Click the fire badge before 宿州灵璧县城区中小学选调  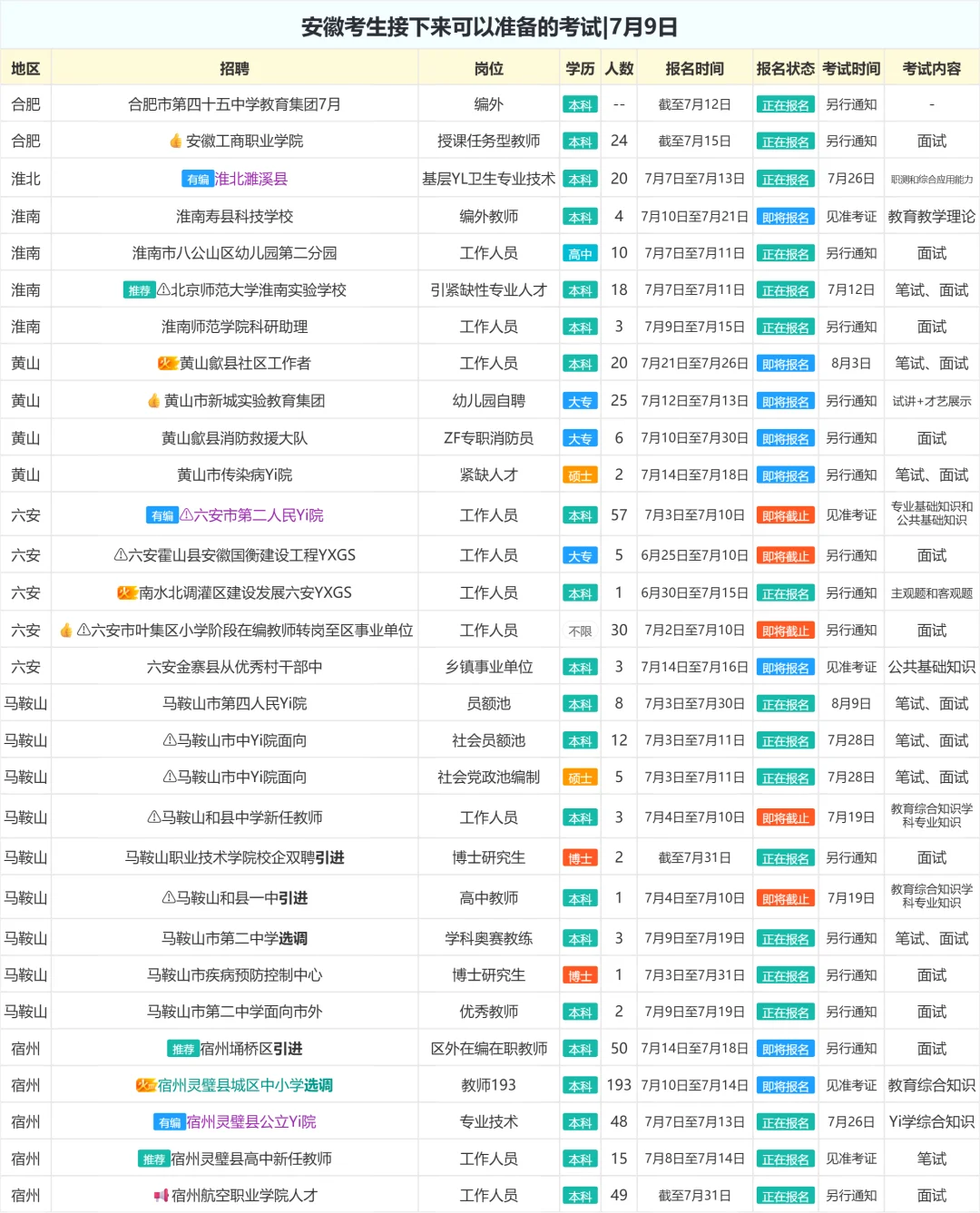(x=146, y=1085)
